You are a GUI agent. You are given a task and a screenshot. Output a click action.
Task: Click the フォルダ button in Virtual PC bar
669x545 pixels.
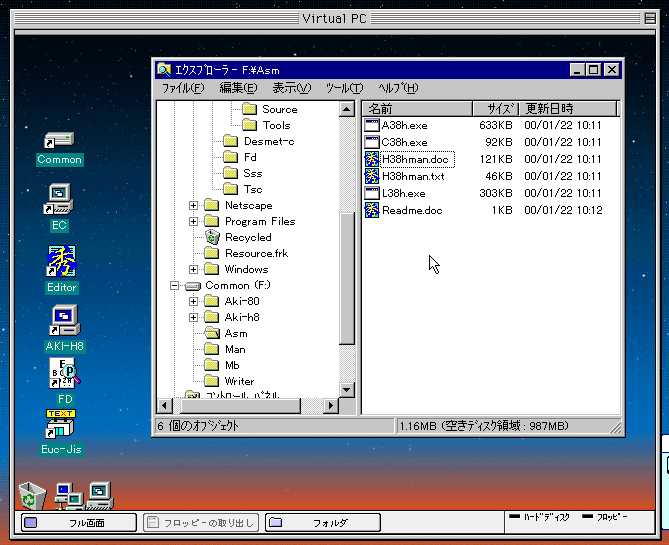pos(323,522)
